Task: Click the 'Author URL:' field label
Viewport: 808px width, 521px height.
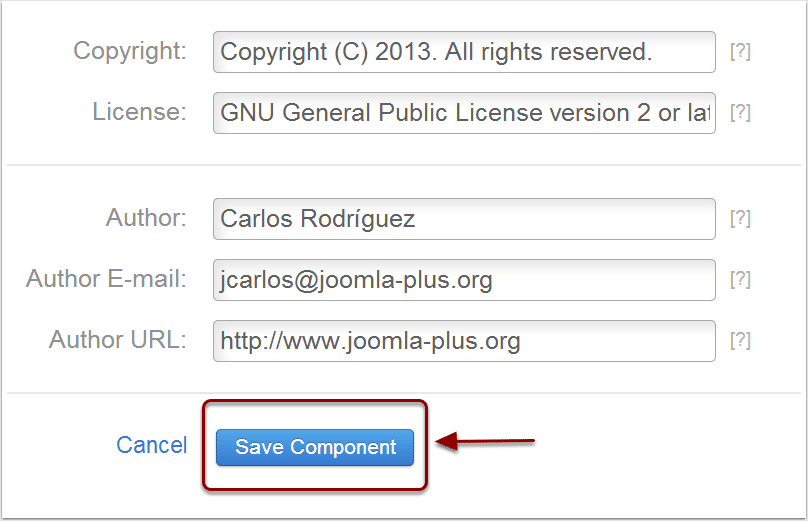Action: 118,340
